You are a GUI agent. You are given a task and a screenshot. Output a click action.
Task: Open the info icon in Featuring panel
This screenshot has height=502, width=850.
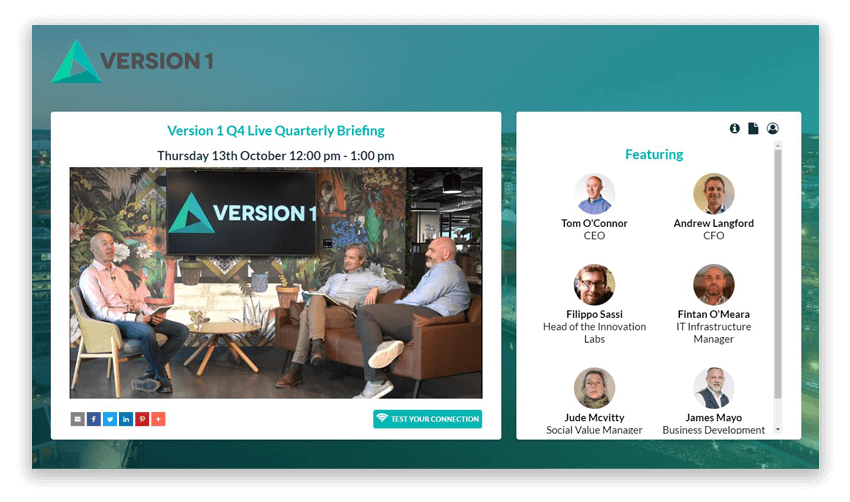coord(735,128)
